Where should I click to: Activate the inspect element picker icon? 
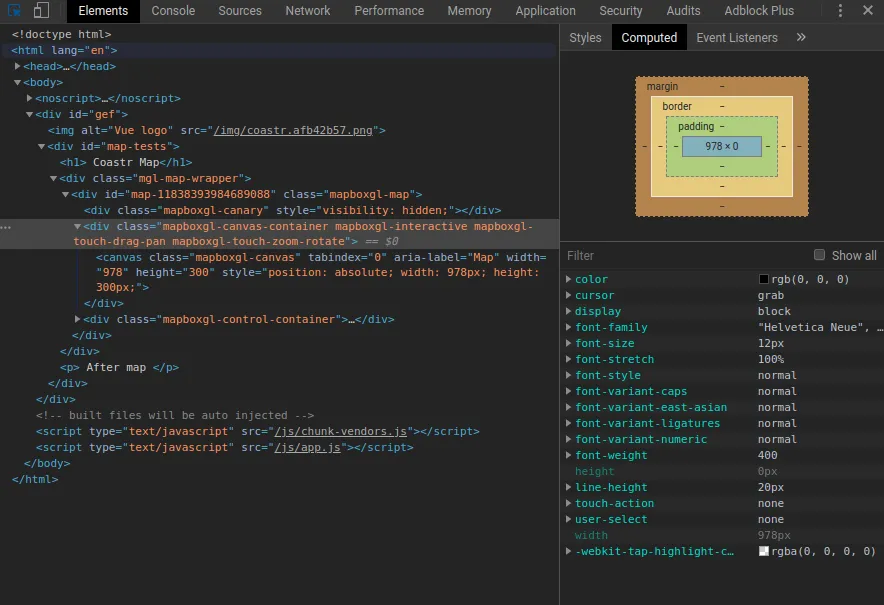click(15, 11)
